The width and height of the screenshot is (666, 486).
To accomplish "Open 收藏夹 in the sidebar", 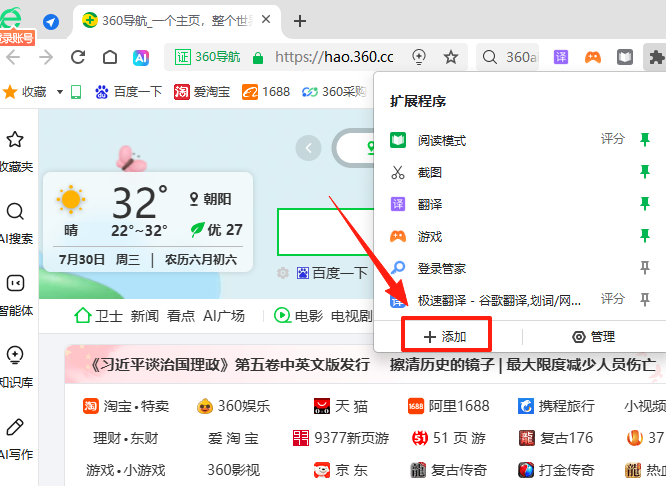I will [15, 152].
